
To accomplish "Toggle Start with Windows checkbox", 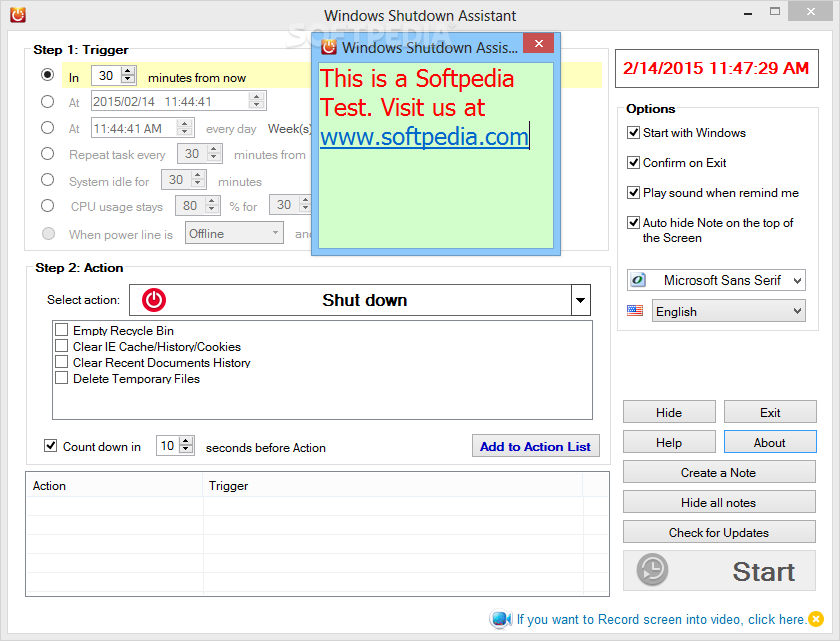I will point(633,132).
